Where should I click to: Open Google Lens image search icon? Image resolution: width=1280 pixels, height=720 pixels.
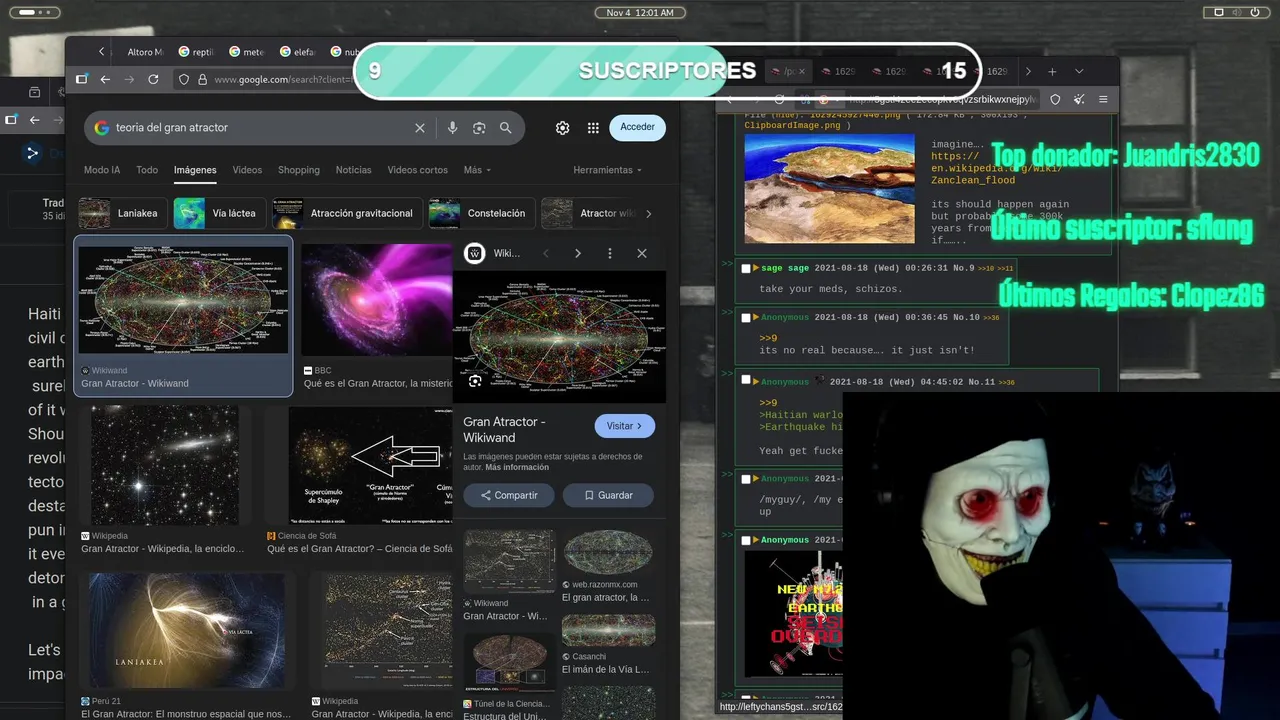pos(479,128)
